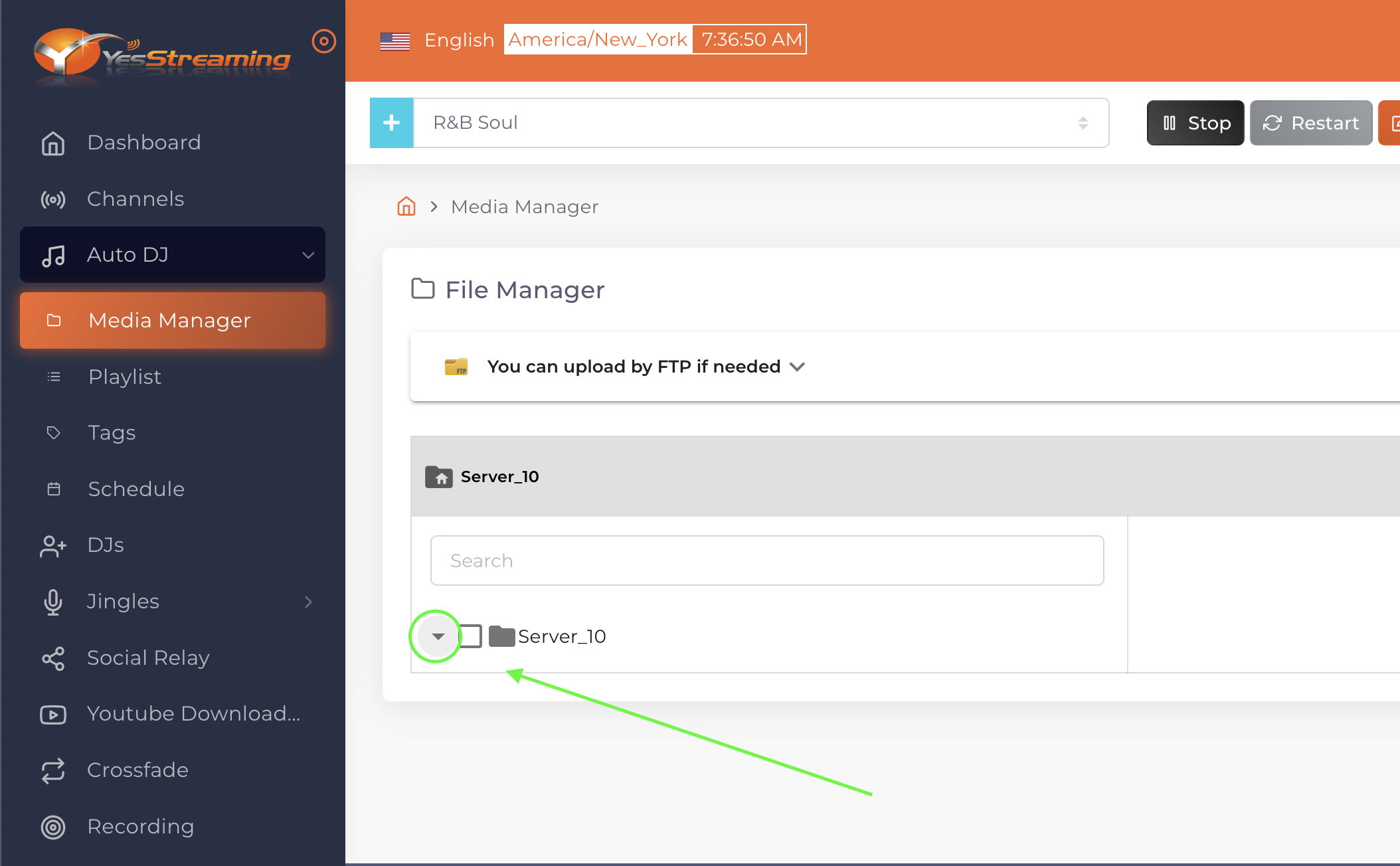Click the Jingles microphone icon
The height and width of the screenshot is (866, 1400).
[x=53, y=602]
